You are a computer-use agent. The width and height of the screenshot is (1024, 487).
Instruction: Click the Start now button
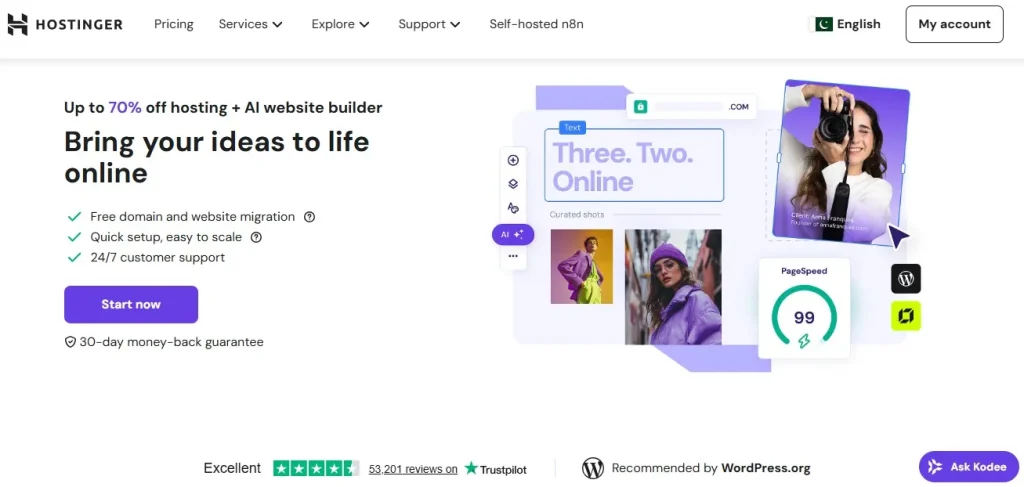(x=131, y=304)
